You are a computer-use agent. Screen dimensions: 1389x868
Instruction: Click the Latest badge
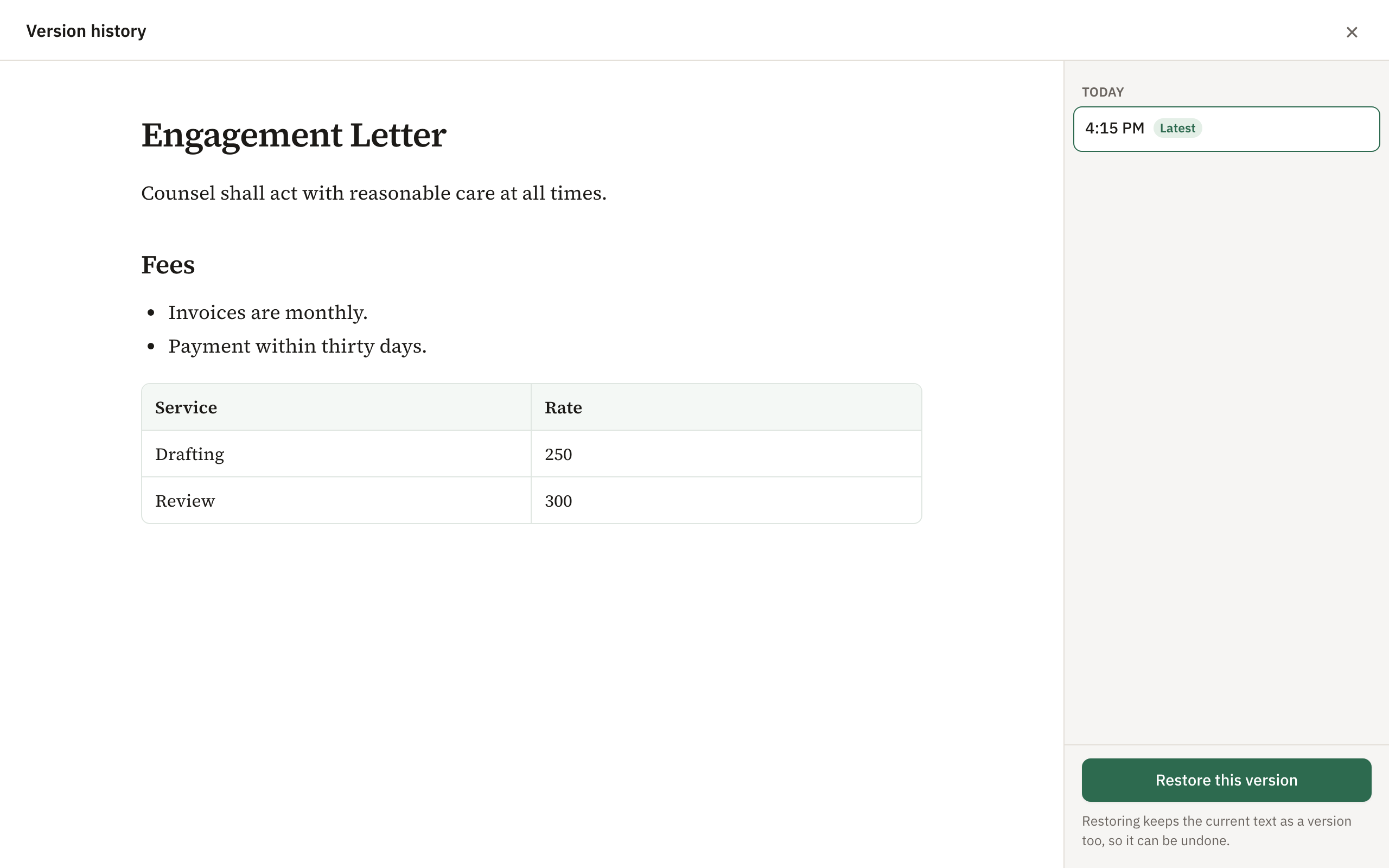(1177, 128)
